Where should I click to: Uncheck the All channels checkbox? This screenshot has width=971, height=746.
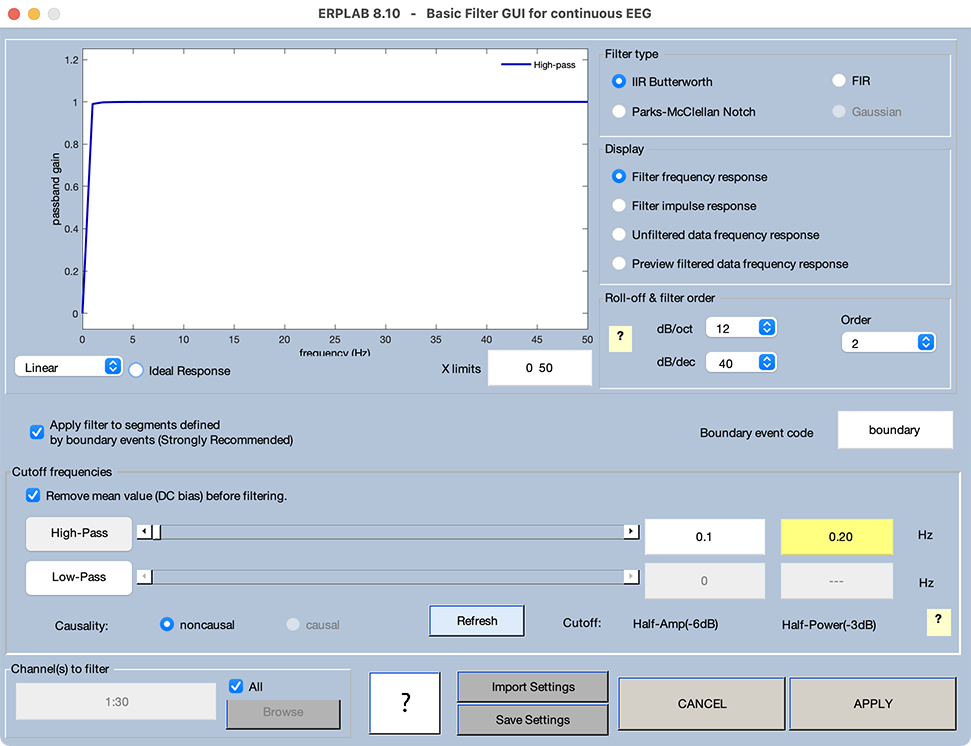tap(236, 687)
